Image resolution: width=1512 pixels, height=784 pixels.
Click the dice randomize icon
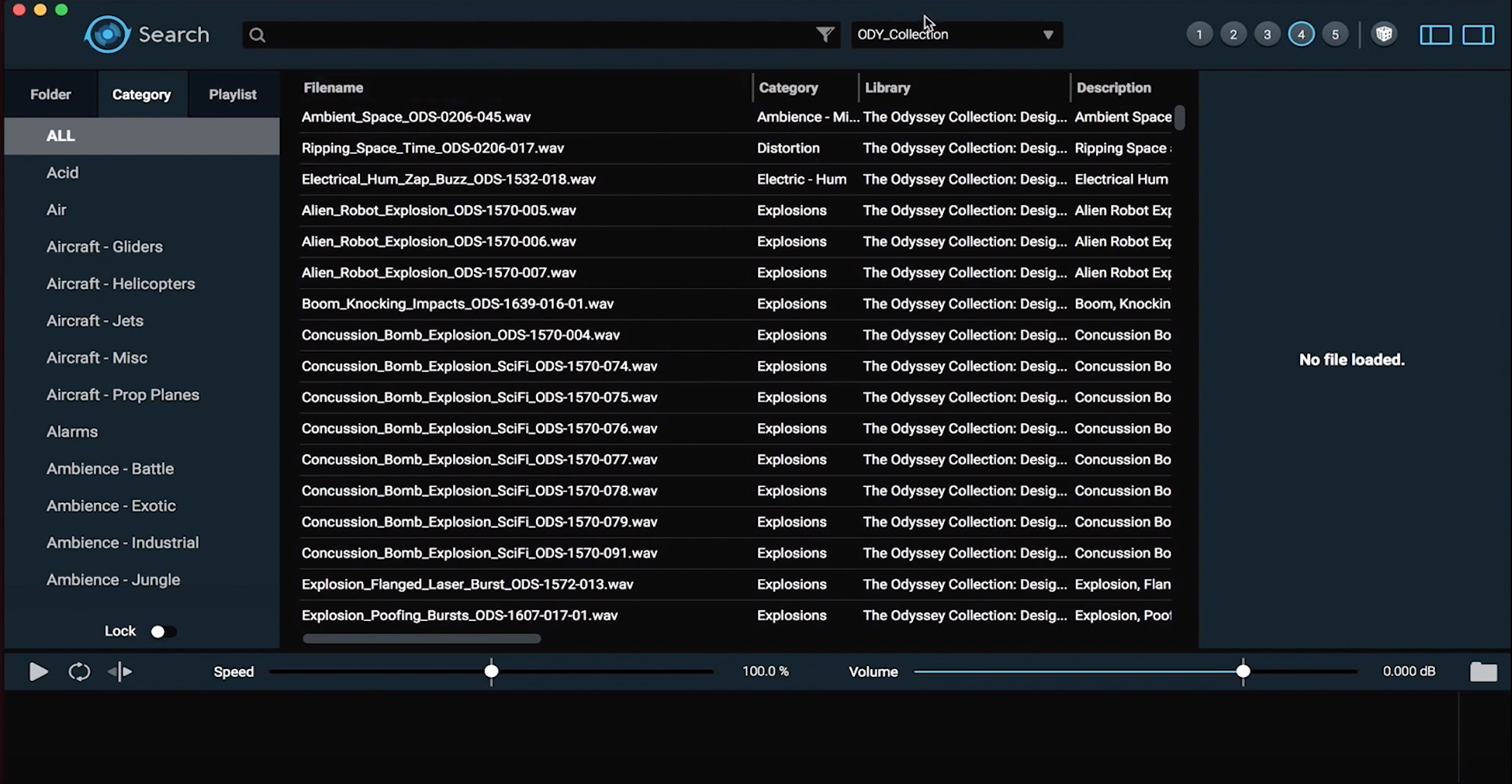pos(1384,33)
